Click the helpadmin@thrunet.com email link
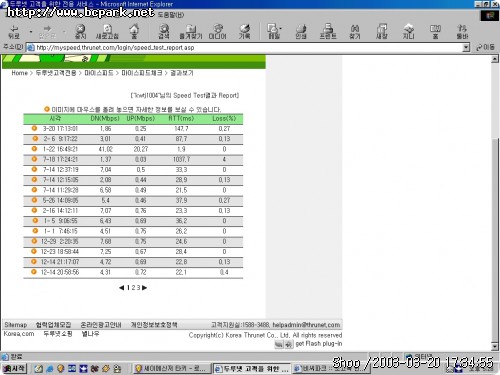The width and height of the screenshot is (500, 375). tap(306, 325)
